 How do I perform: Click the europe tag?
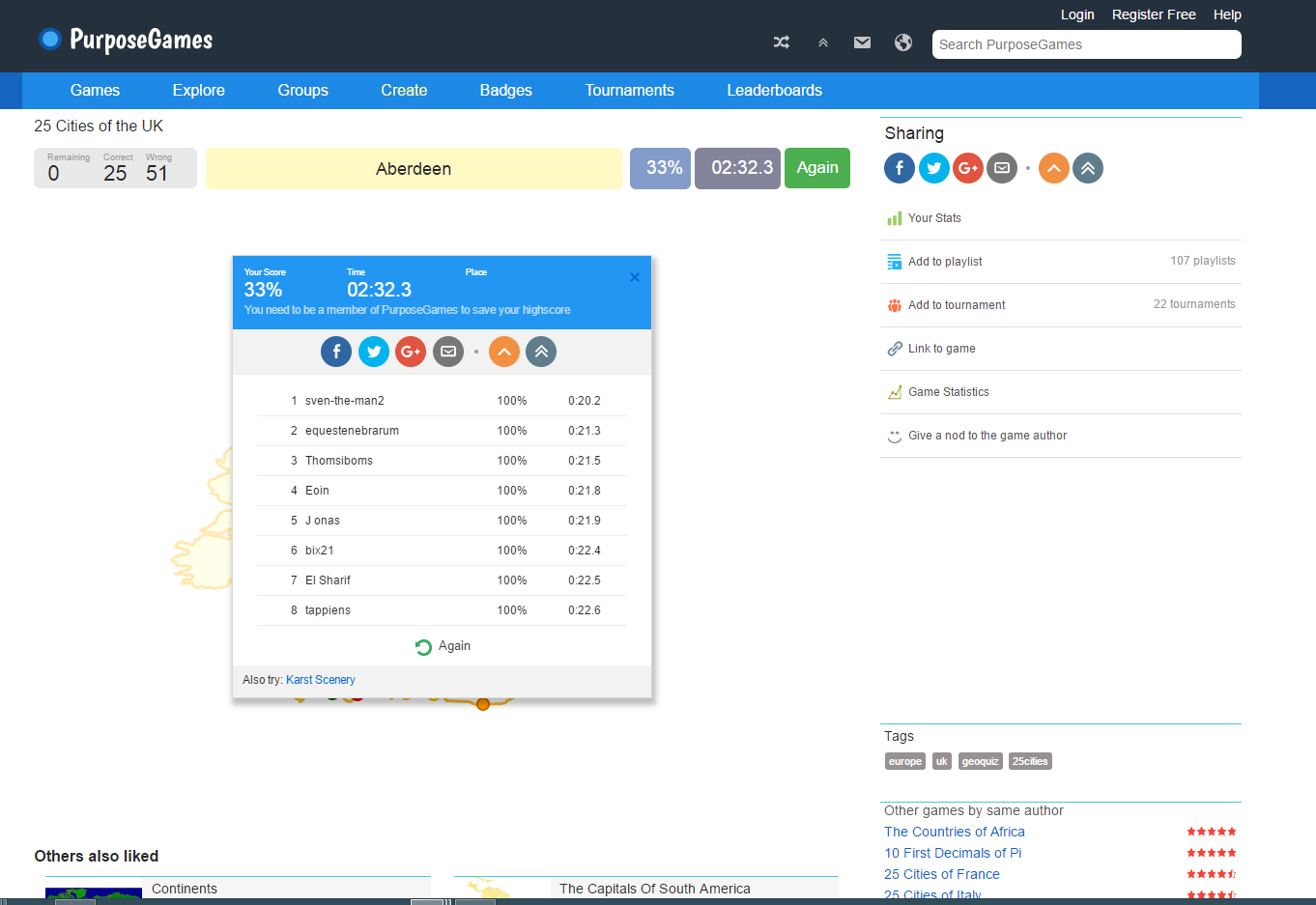point(904,761)
